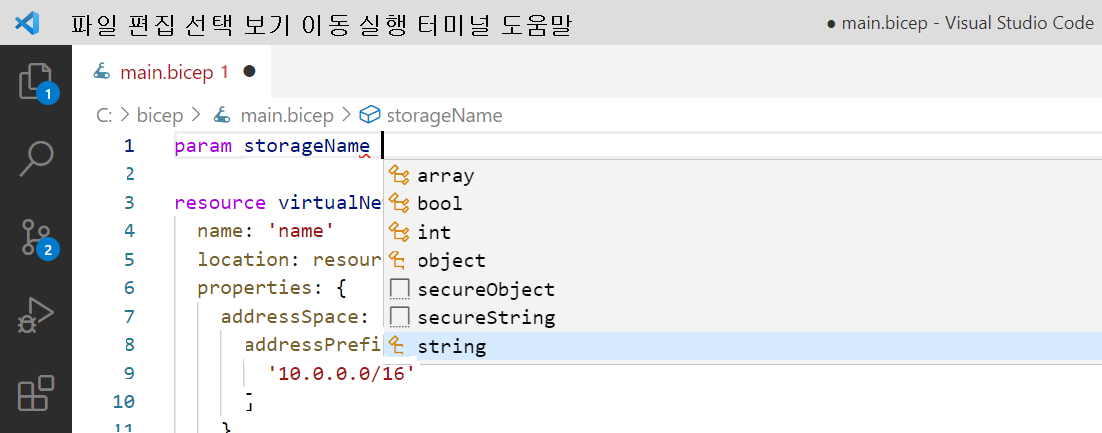The width and height of the screenshot is (1102, 433).
Task: Click the cube symbol icon before storageName breadcrumb
Action: 370,115
